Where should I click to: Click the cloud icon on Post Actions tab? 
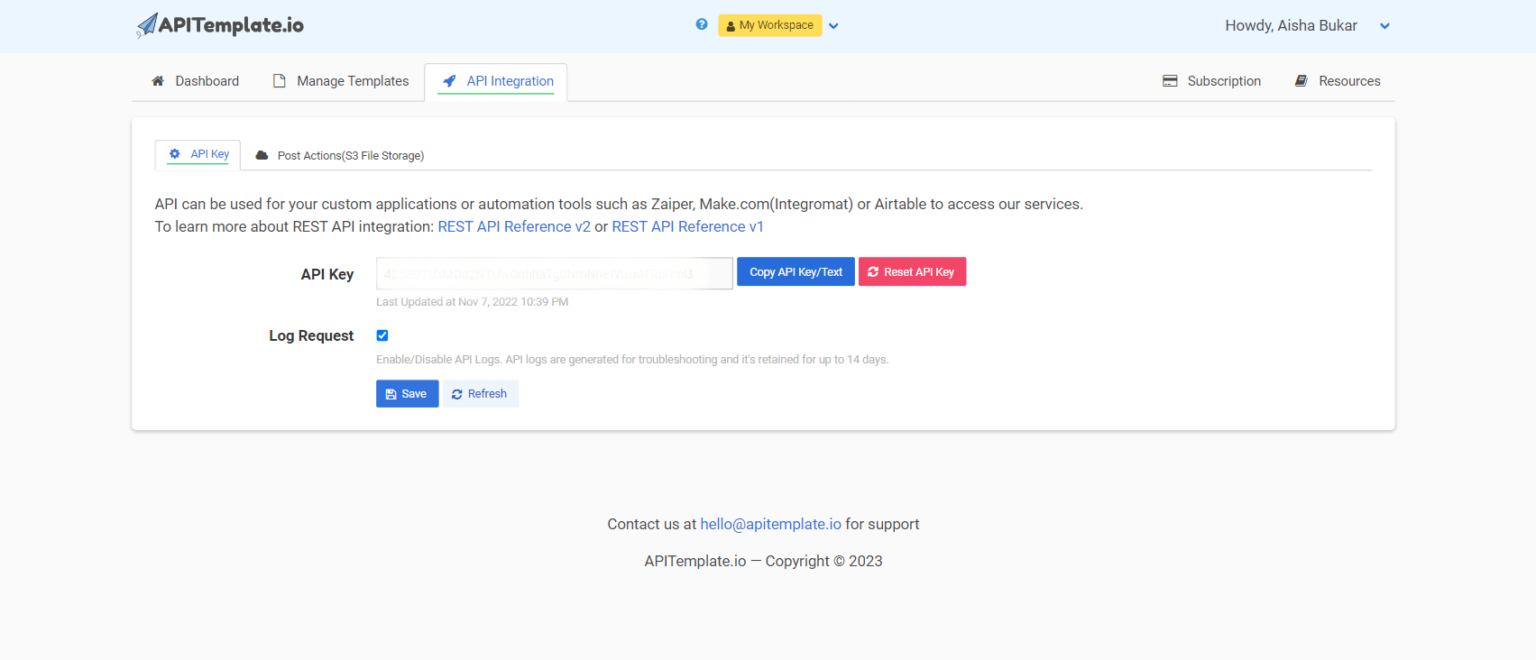(x=262, y=156)
